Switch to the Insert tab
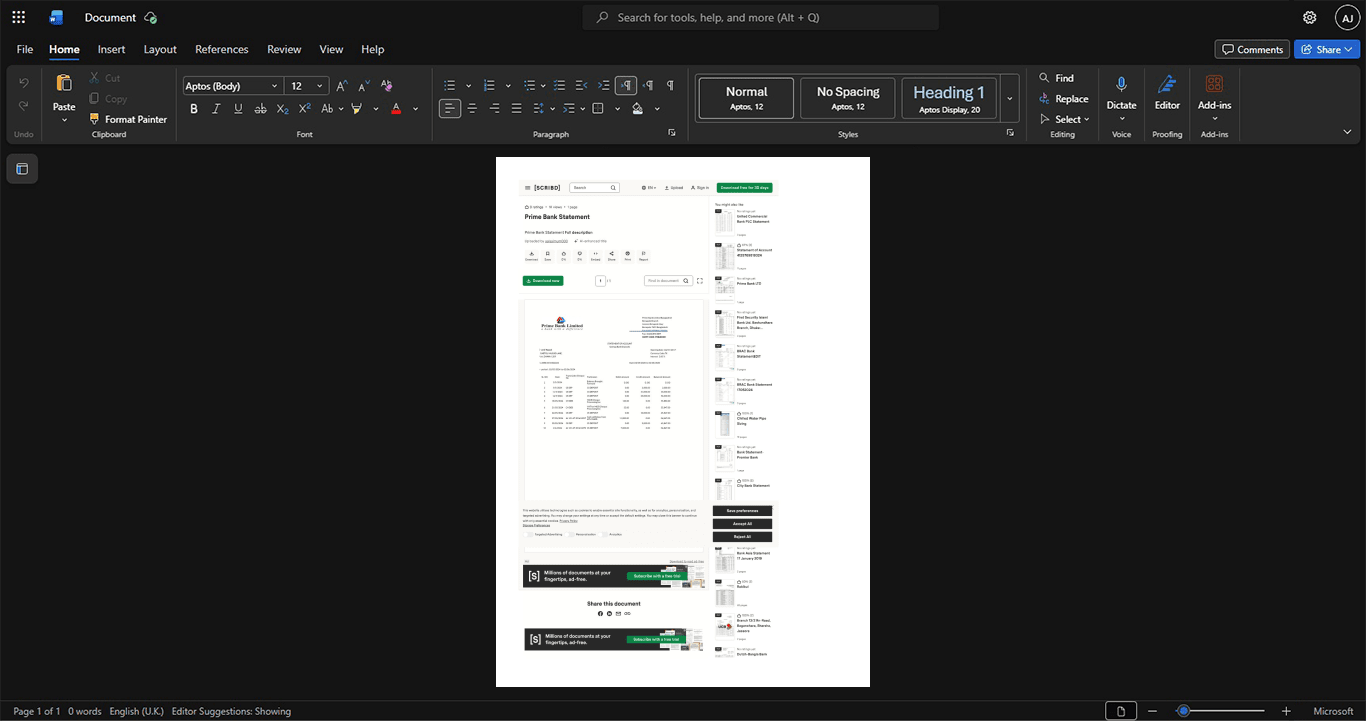Viewport: 1366px width, 721px height. pos(111,49)
